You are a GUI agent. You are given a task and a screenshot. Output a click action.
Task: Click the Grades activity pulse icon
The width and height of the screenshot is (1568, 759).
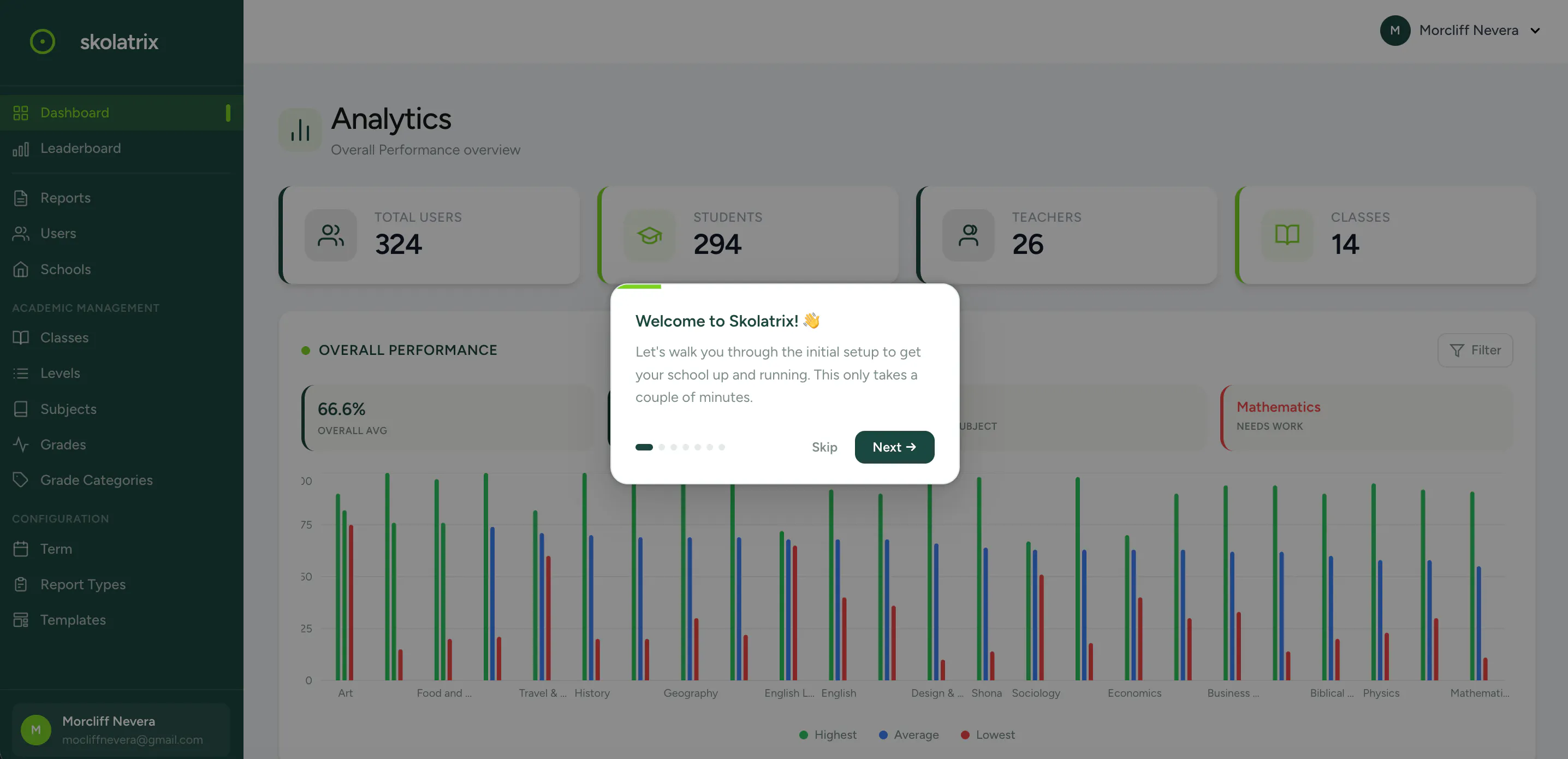(21, 444)
